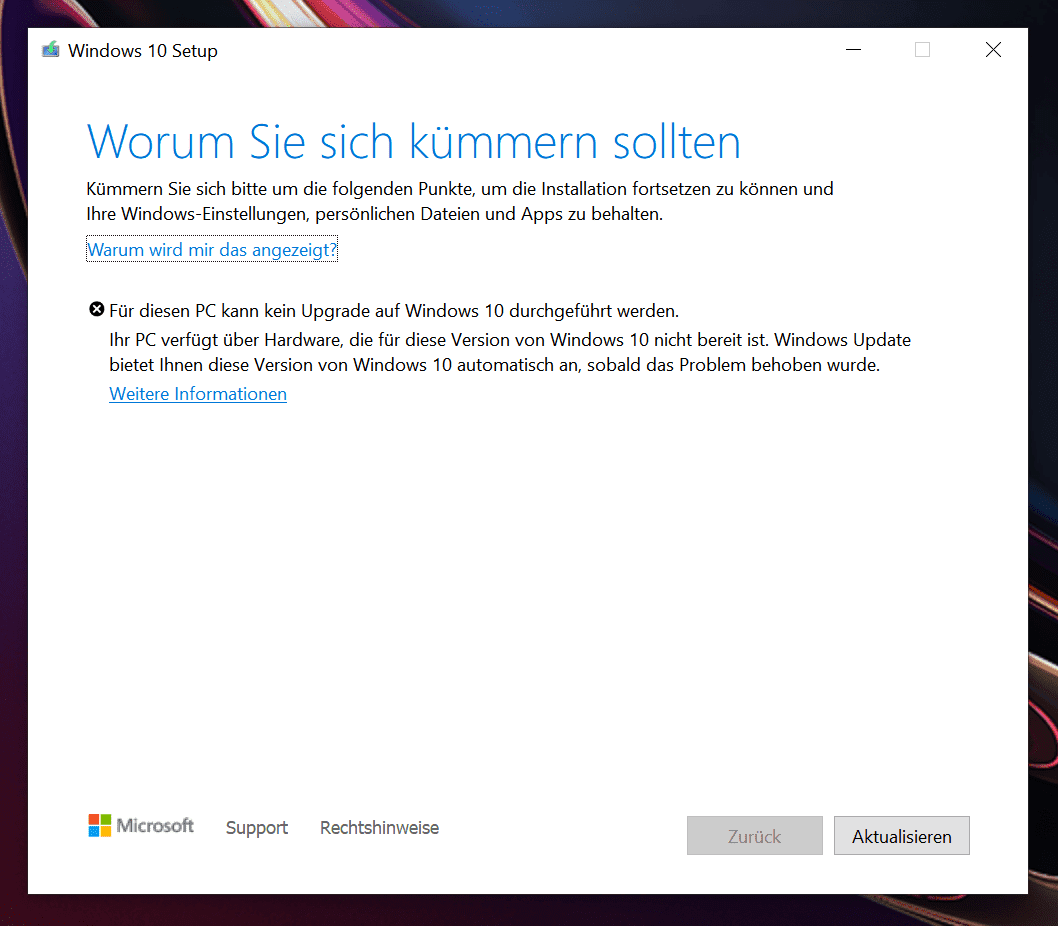This screenshot has height=926, width=1058.
Task: Open the Rechtshinweise link
Action: 379,828
